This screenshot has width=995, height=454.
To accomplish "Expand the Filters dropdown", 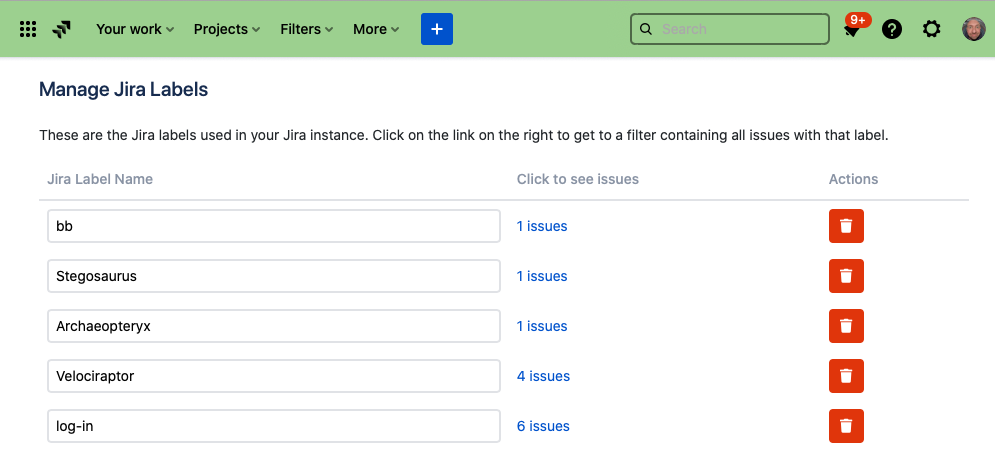I will coord(306,29).
